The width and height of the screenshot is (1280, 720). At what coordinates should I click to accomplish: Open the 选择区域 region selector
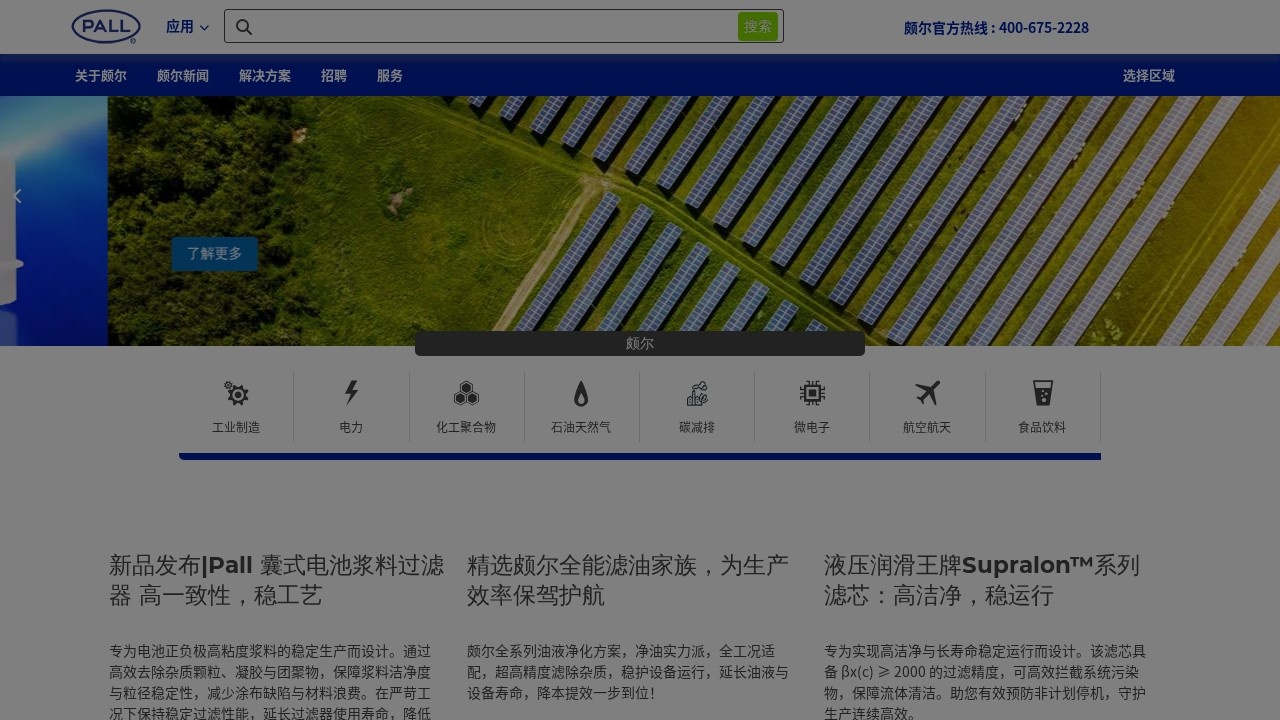click(x=1148, y=76)
